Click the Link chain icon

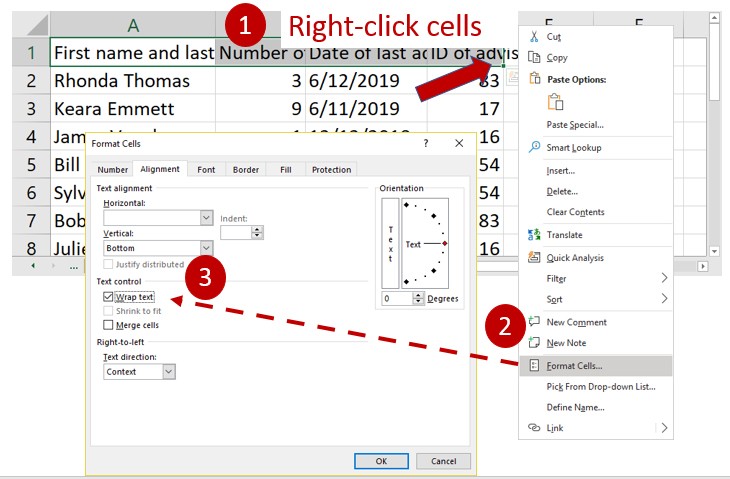pyautogui.click(x=534, y=428)
